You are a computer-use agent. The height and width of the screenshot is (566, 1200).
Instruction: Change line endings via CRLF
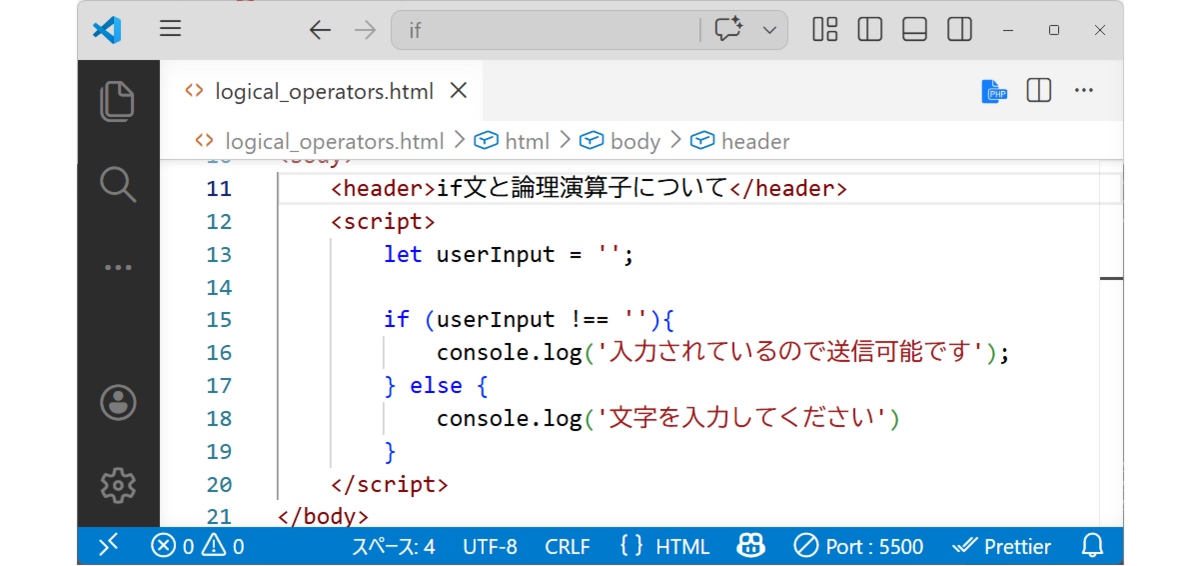[567, 546]
